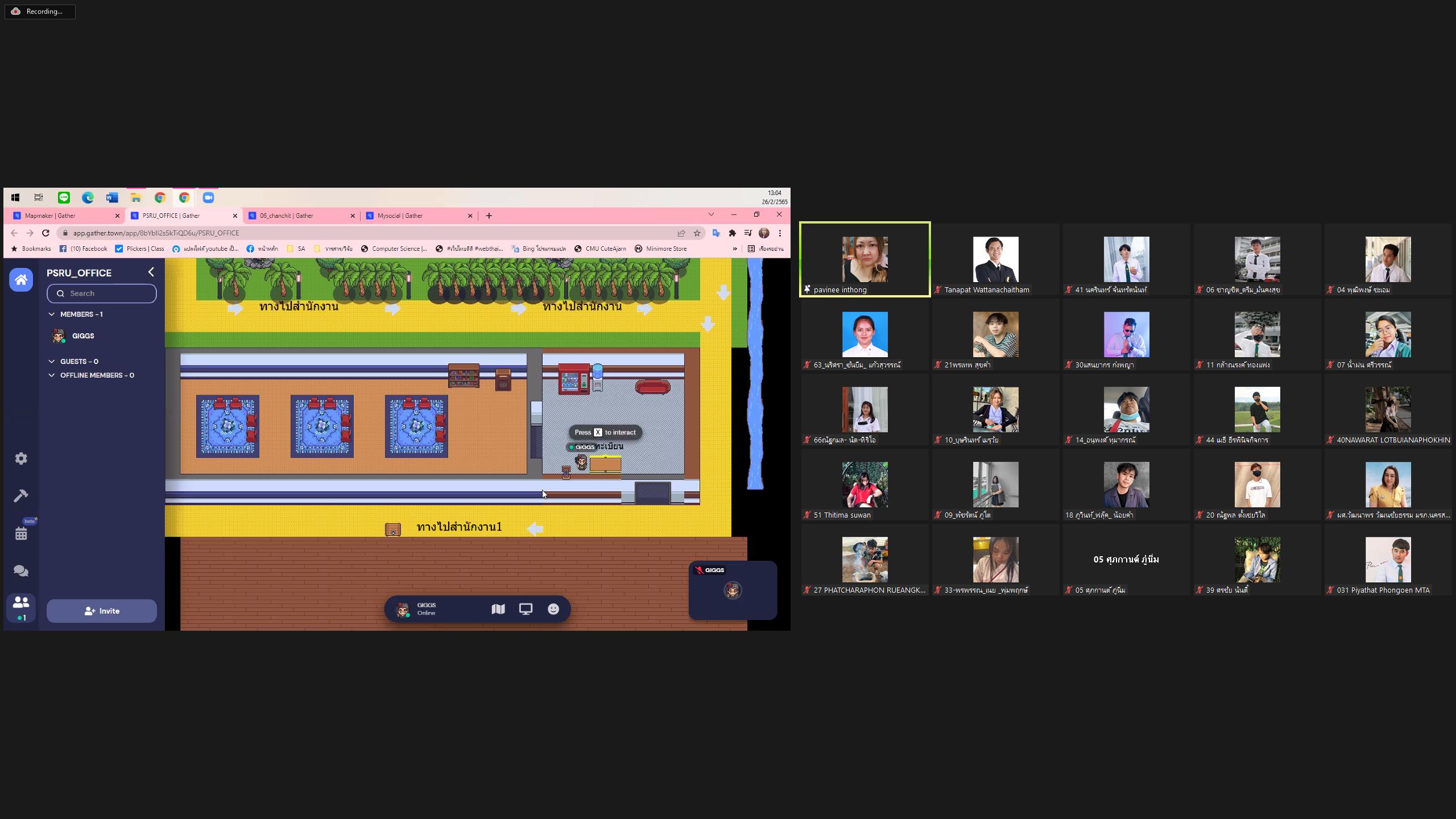Viewport: 1456px width, 819px height.
Task: Collapse the GUESTS - 0 section
Action: (x=52, y=362)
